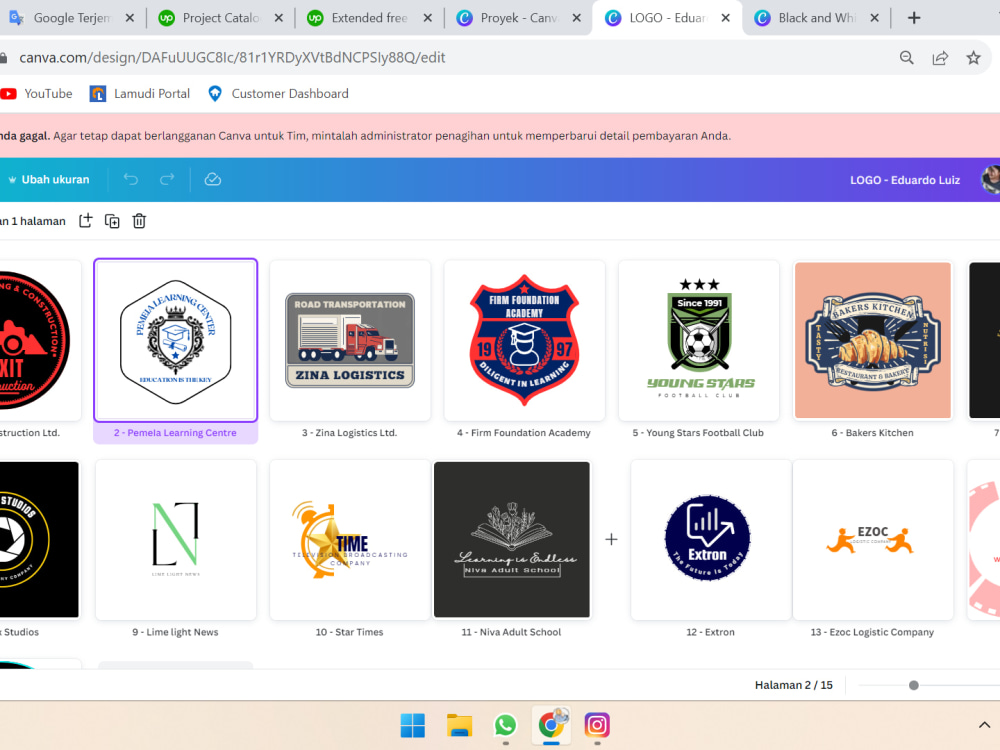Select the Bakers Kitchen page thumbnail
This screenshot has height=750, width=1000.
872,341
